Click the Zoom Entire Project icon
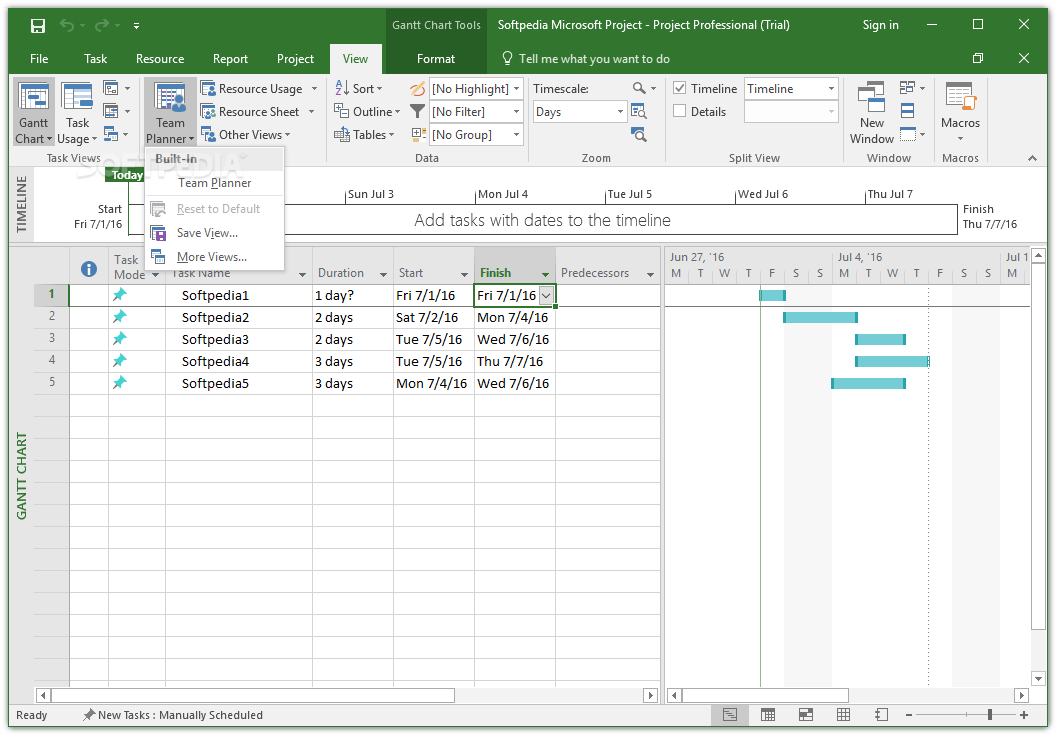This screenshot has width=1056, height=735. (638, 112)
